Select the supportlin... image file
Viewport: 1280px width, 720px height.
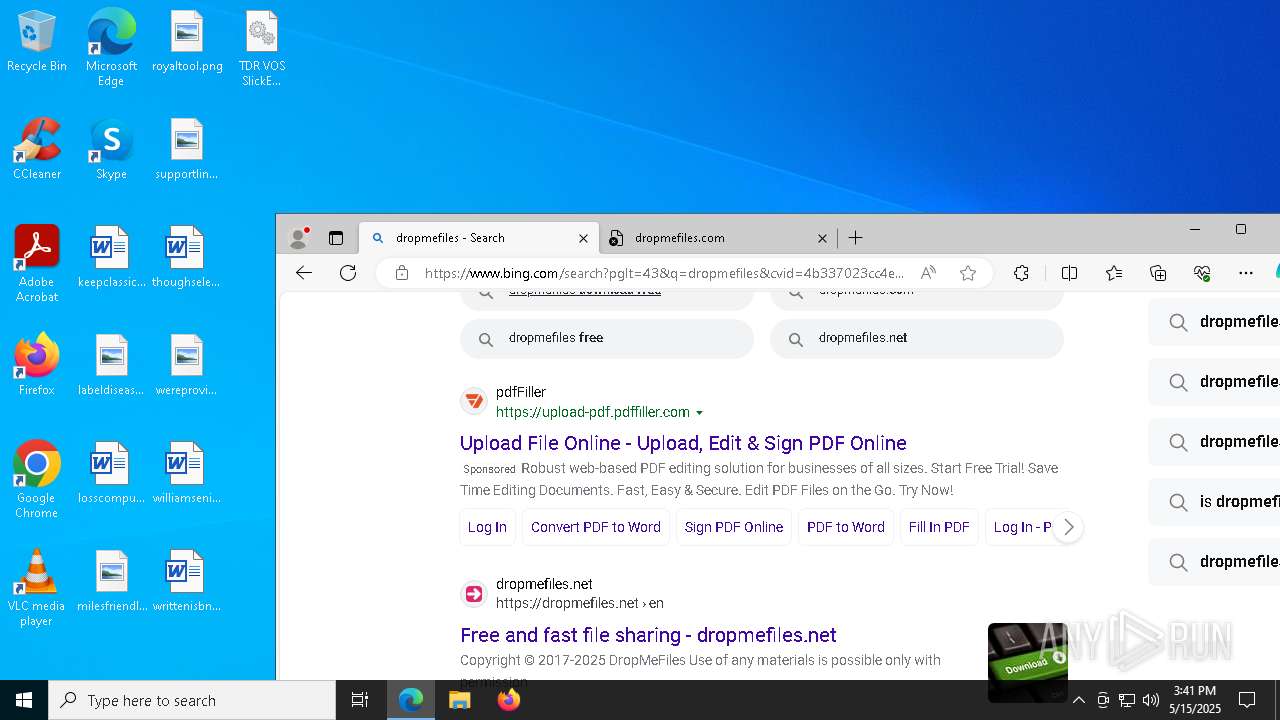click(187, 150)
